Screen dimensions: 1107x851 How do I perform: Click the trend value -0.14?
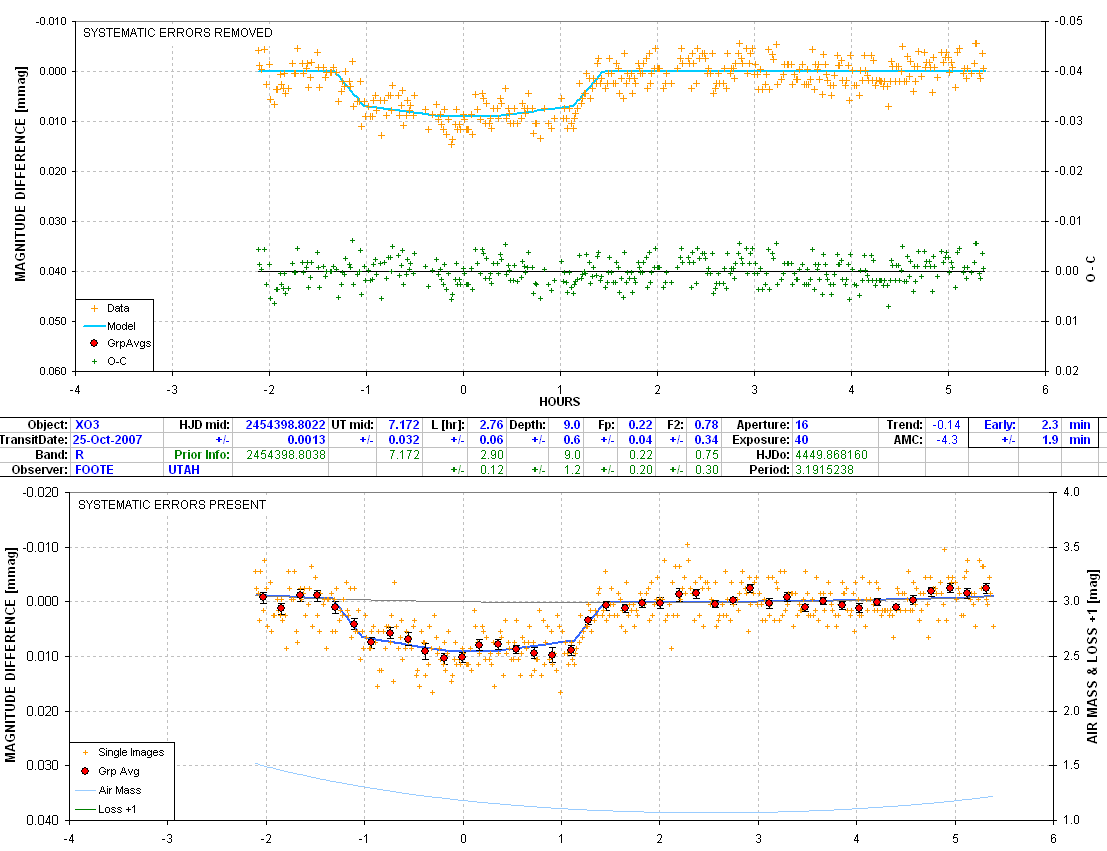pos(946,424)
